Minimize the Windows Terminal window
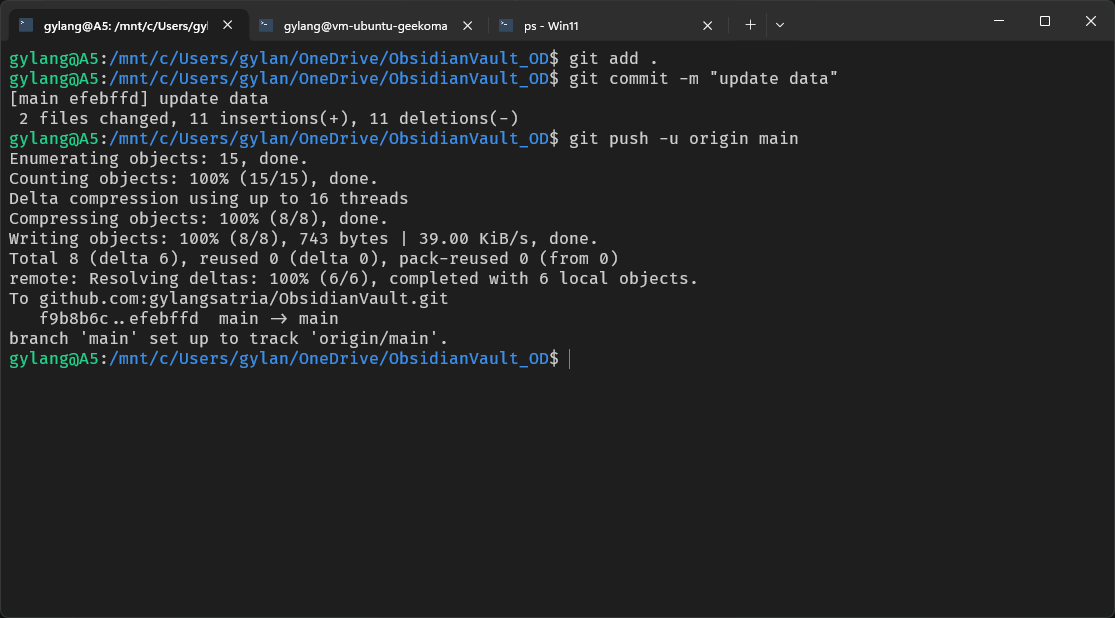This screenshot has width=1115, height=618. point(998,21)
